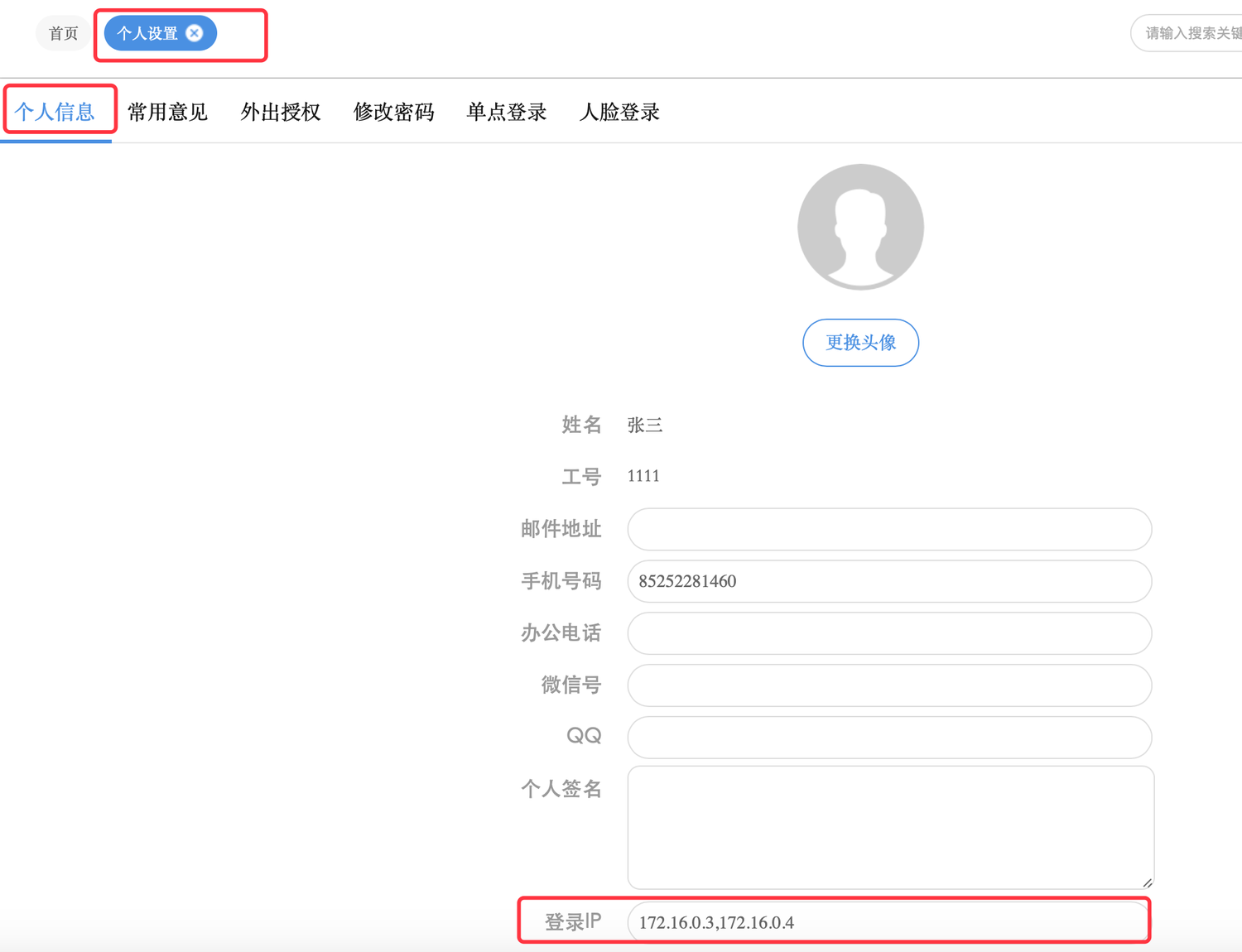
Task: Open the 单点登录 tab
Action: pos(507,112)
